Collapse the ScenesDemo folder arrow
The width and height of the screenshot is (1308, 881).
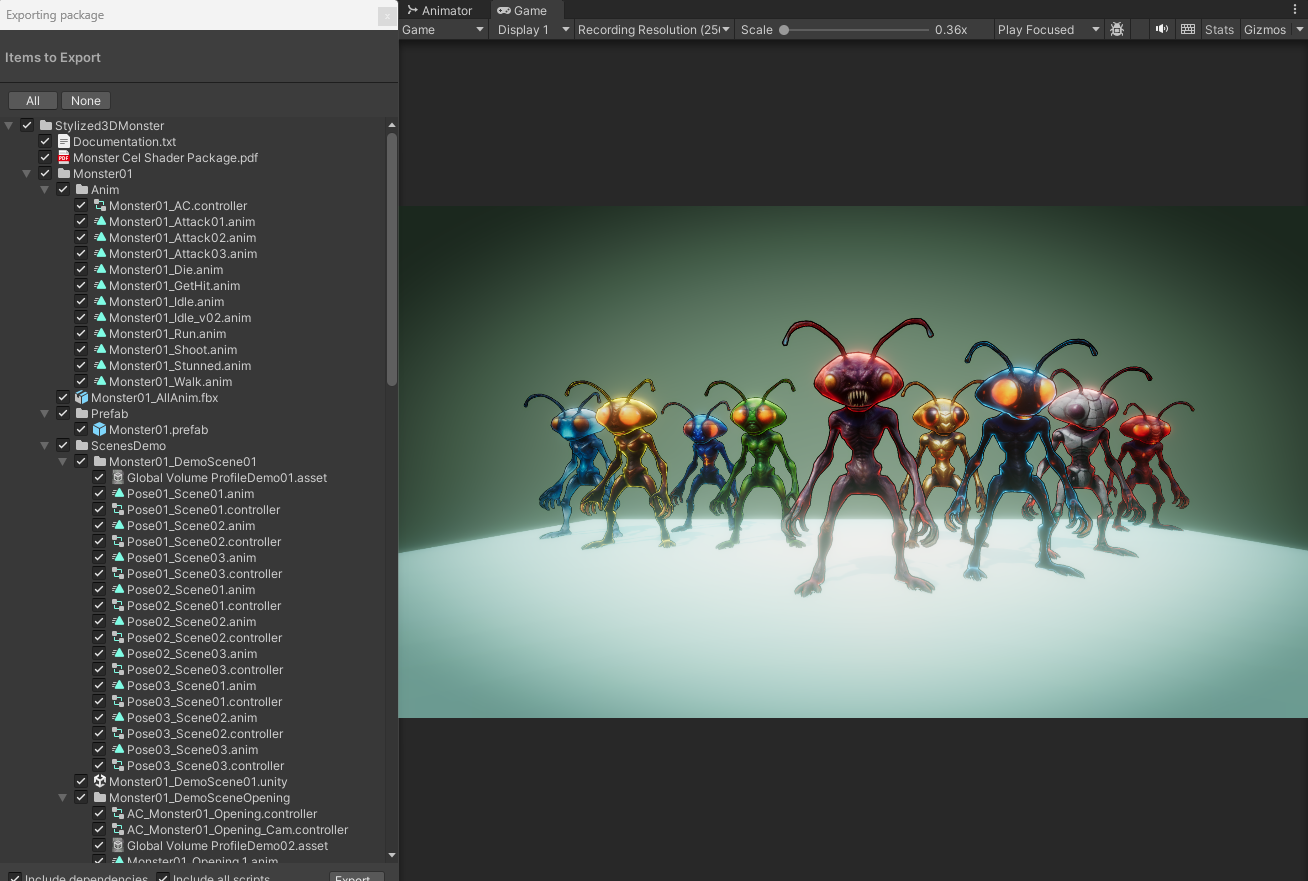point(45,446)
